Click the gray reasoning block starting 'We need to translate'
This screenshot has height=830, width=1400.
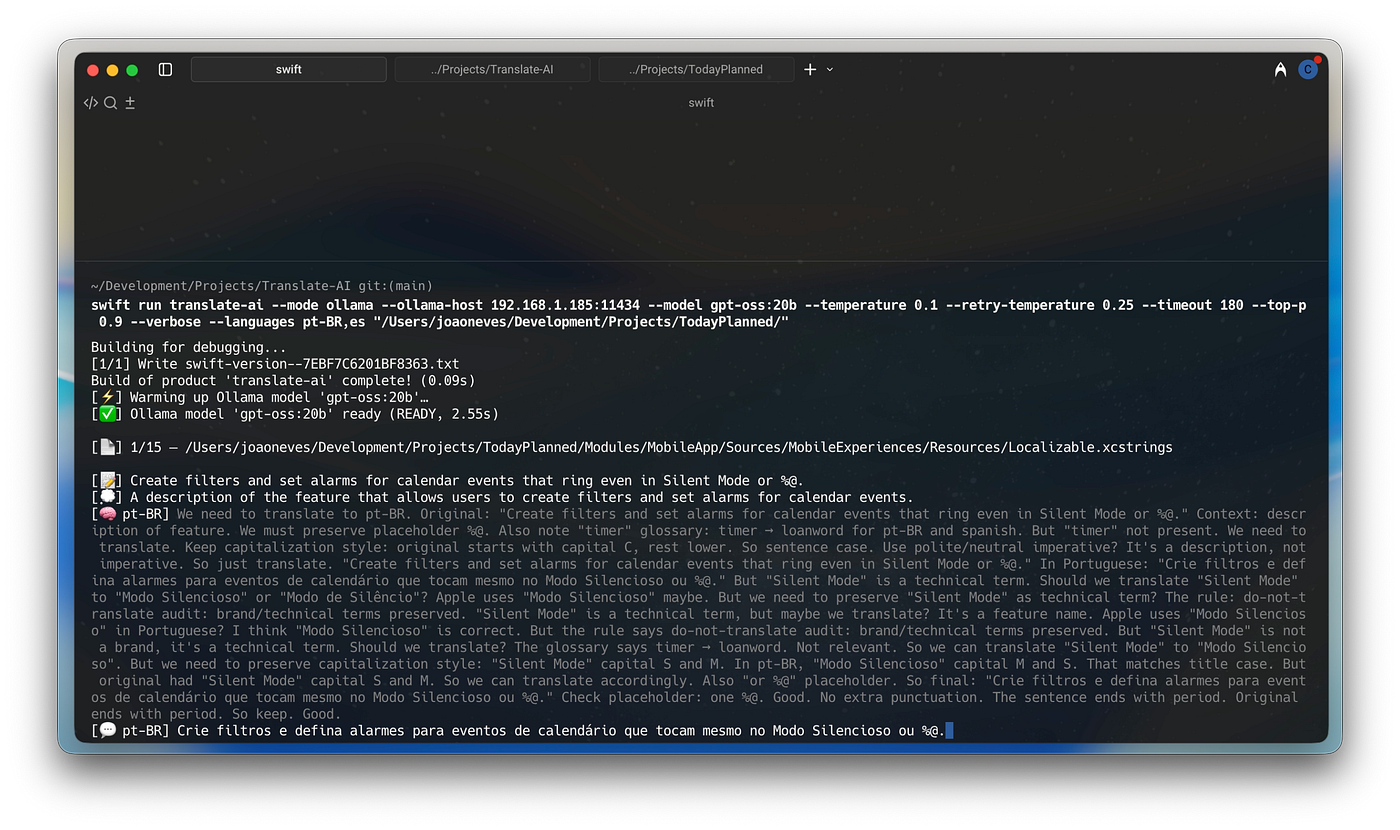coord(698,614)
